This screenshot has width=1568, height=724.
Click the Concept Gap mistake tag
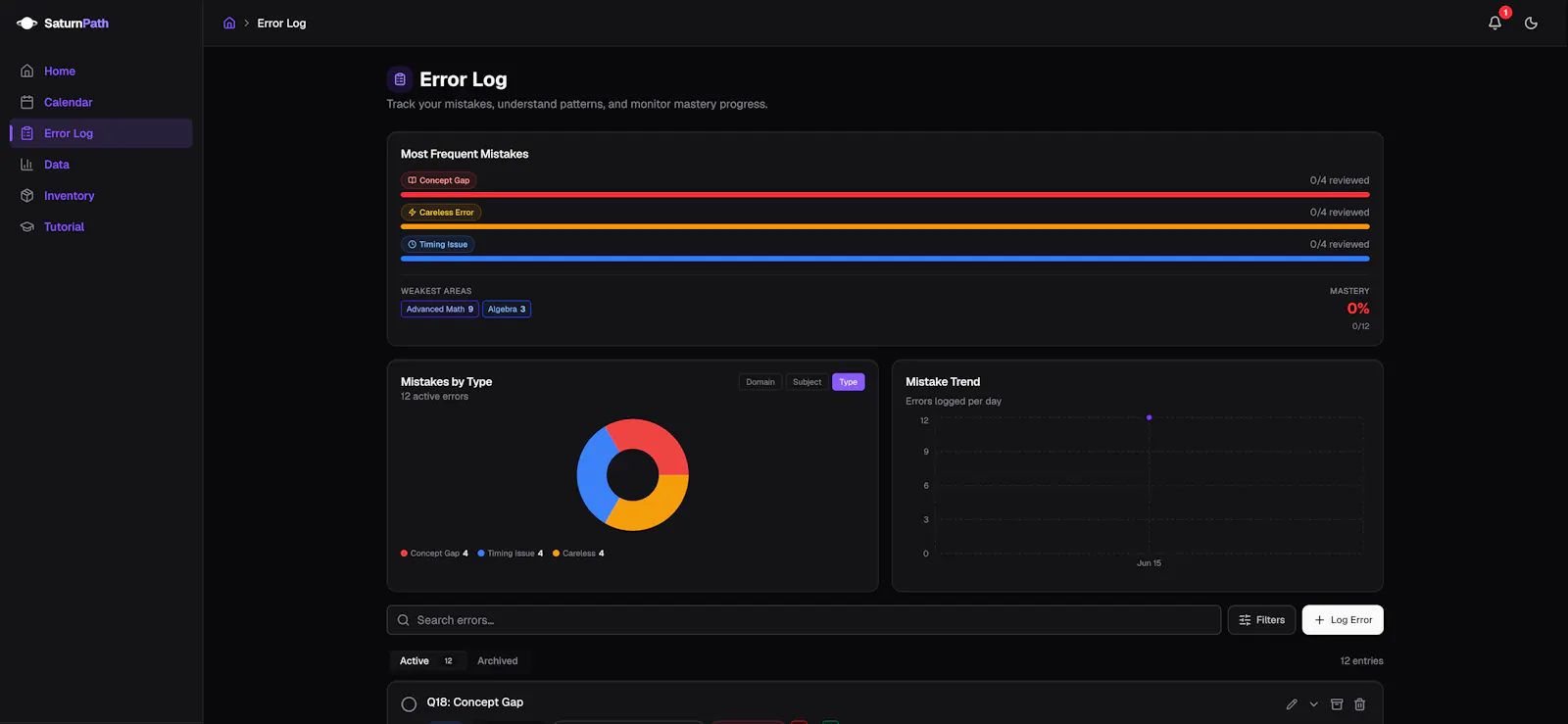point(439,180)
